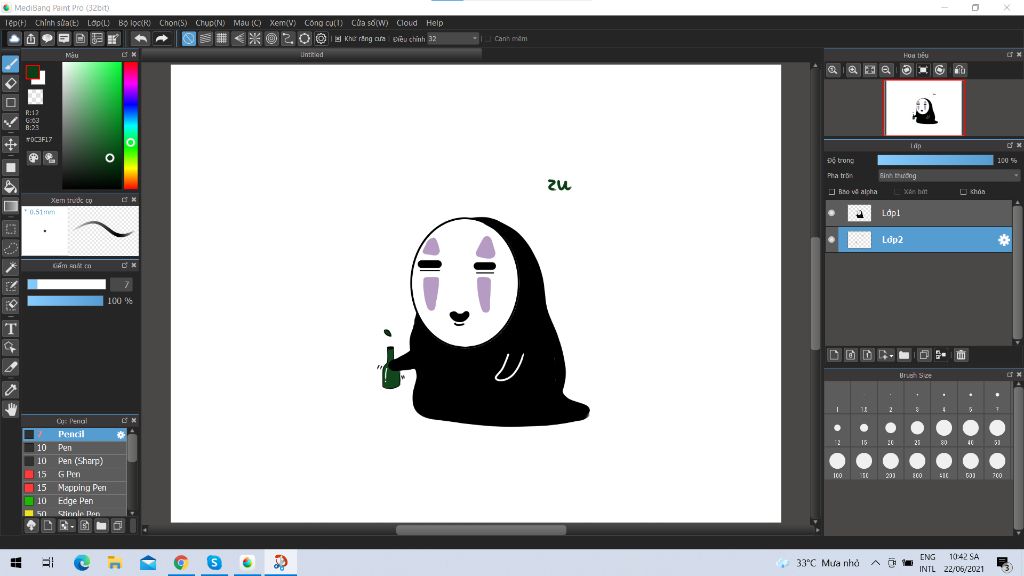Enable the grid snap icon

tap(222, 39)
